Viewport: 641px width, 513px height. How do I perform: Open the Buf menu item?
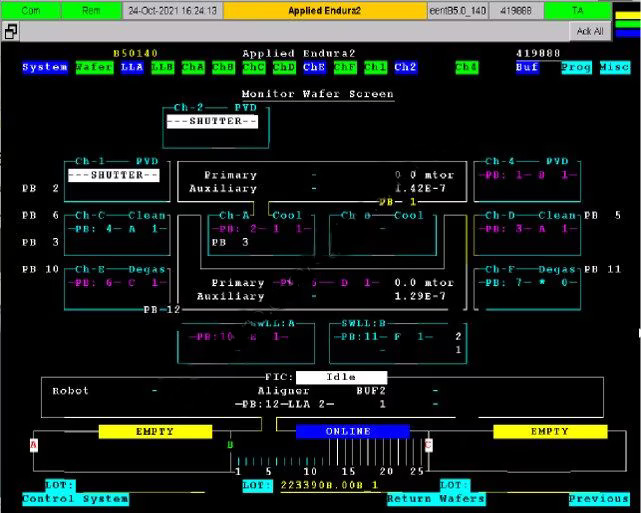coord(527,68)
